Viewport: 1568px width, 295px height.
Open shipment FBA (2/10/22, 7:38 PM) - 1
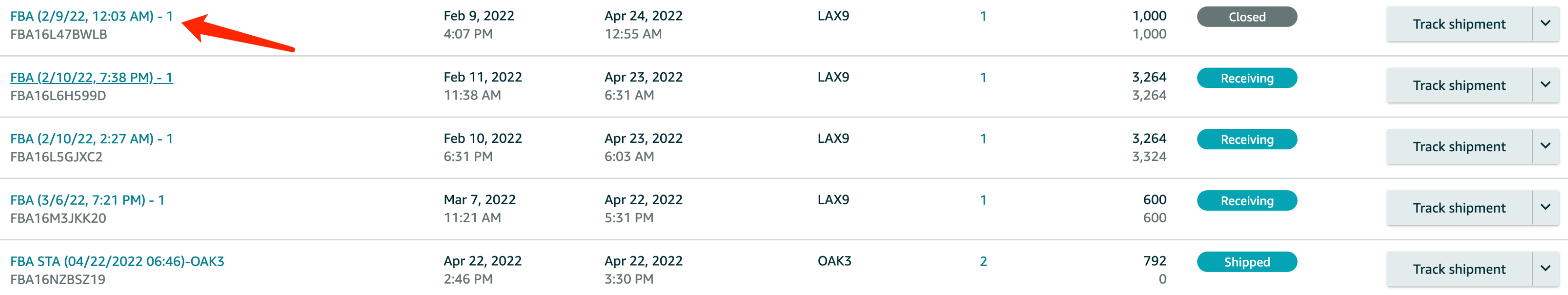(x=91, y=77)
